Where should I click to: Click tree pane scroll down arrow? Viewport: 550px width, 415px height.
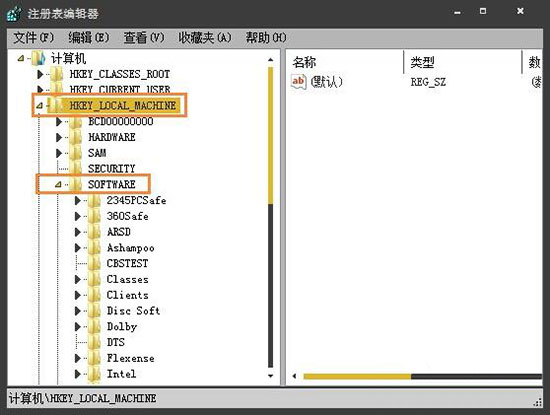[x=270, y=376]
